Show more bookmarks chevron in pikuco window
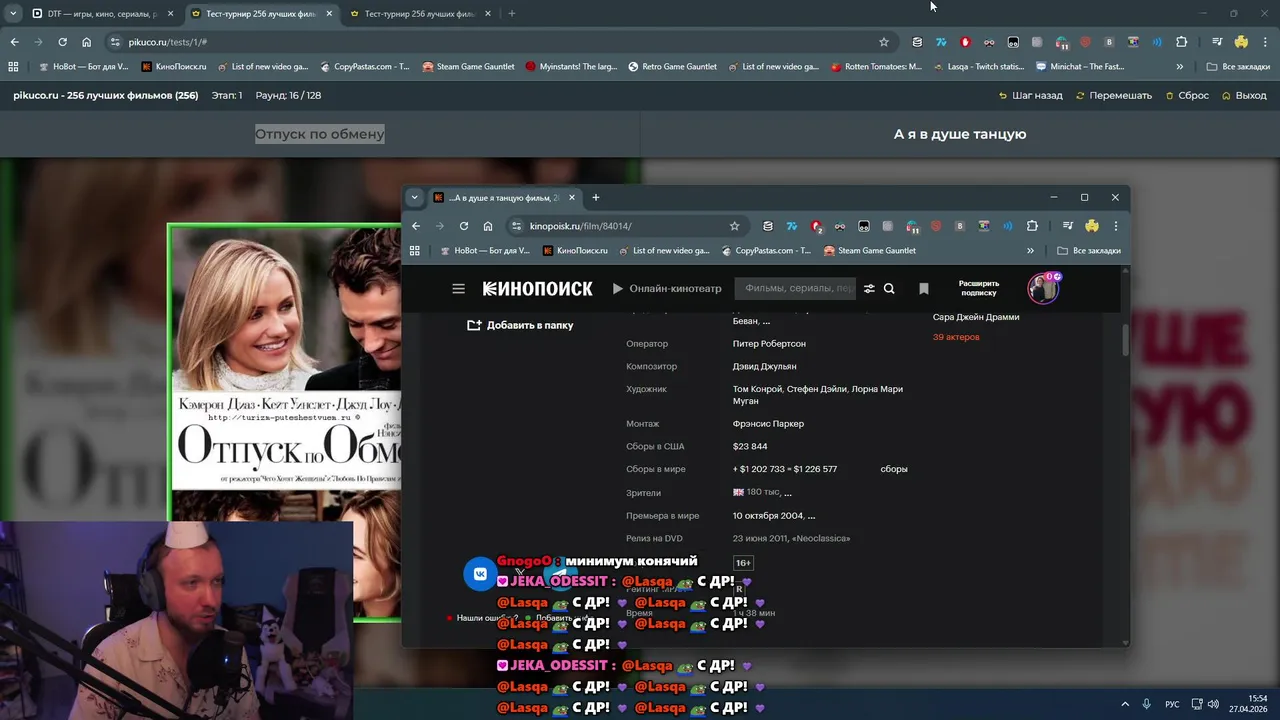This screenshot has width=1280, height=720. coord(1180,67)
